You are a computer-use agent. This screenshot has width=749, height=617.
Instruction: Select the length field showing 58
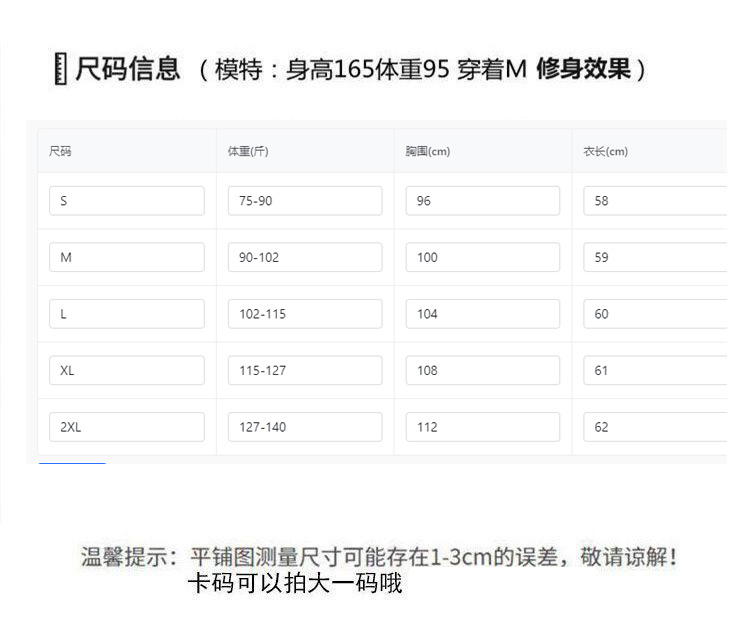[x=655, y=201]
